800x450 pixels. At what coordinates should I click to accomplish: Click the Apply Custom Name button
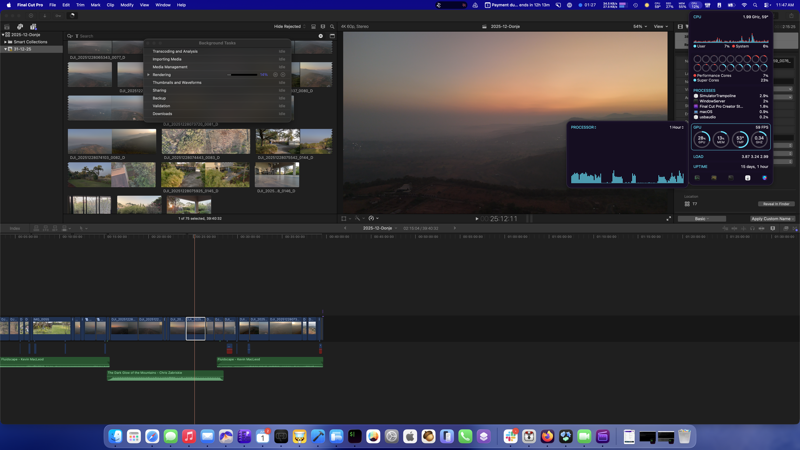(x=772, y=219)
